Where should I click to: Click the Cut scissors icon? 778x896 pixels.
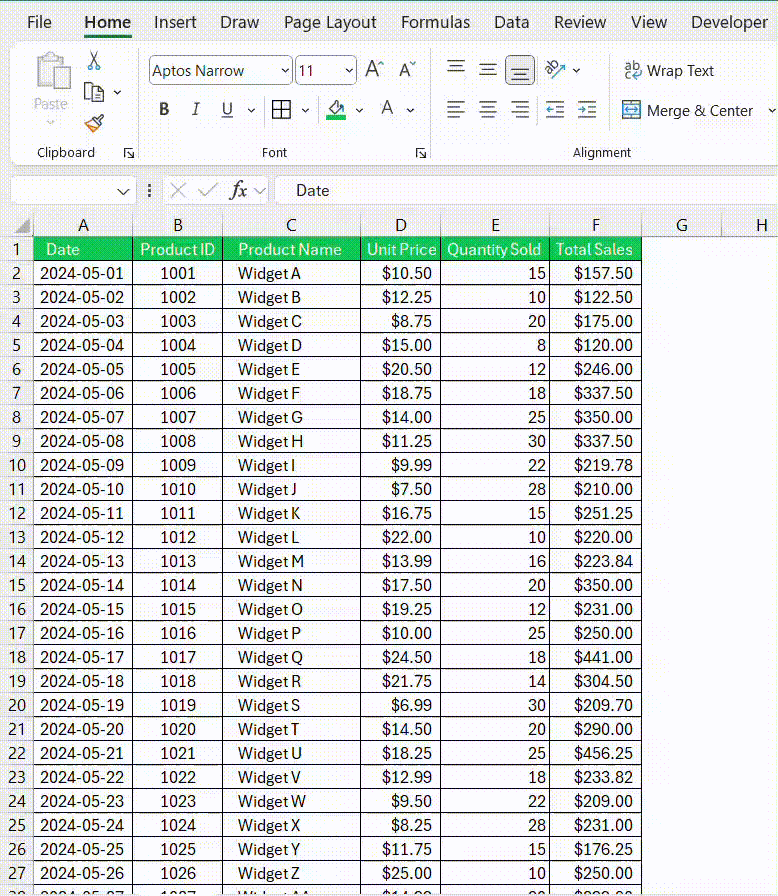pos(94,61)
